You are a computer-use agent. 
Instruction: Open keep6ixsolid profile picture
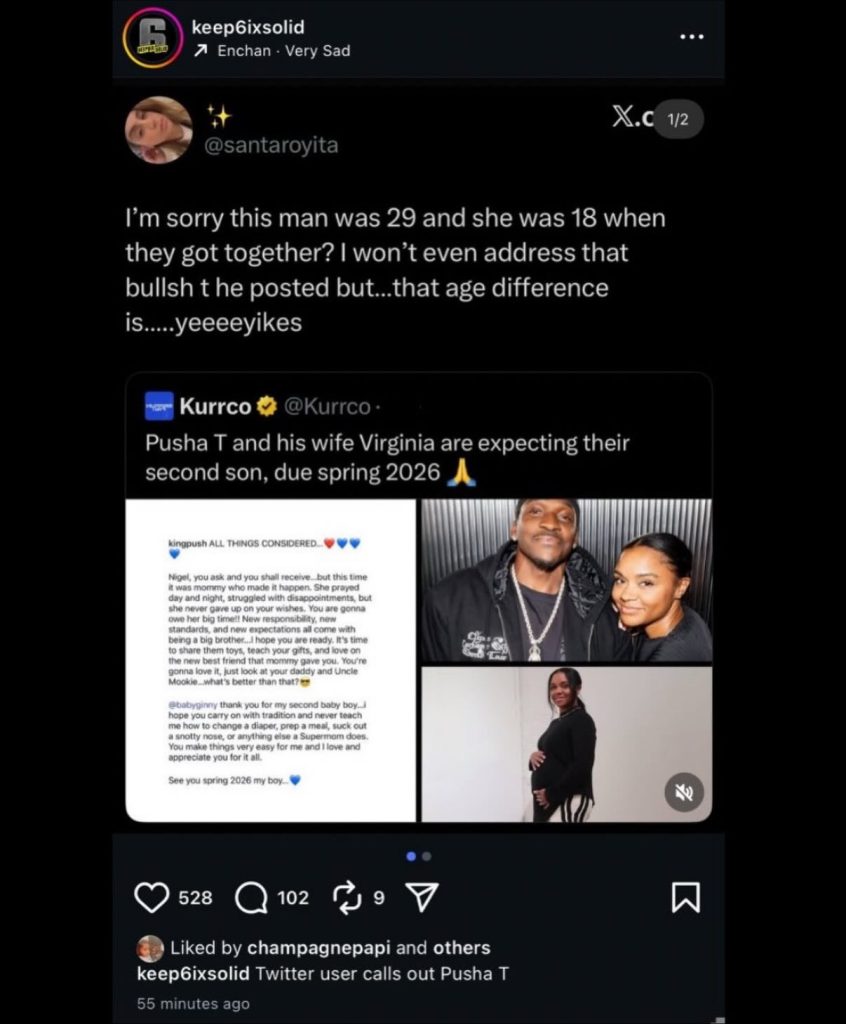pyautogui.click(x=153, y=38)
